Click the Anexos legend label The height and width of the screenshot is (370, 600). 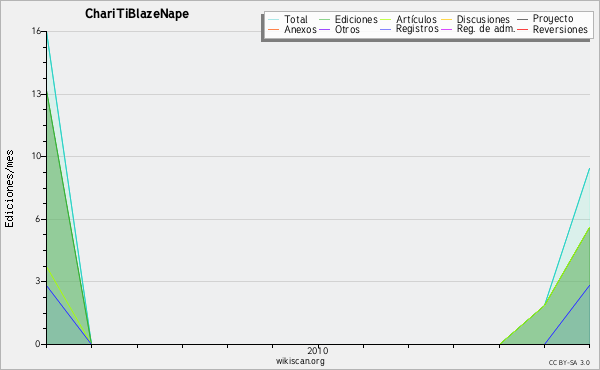[x=300, y=29]
